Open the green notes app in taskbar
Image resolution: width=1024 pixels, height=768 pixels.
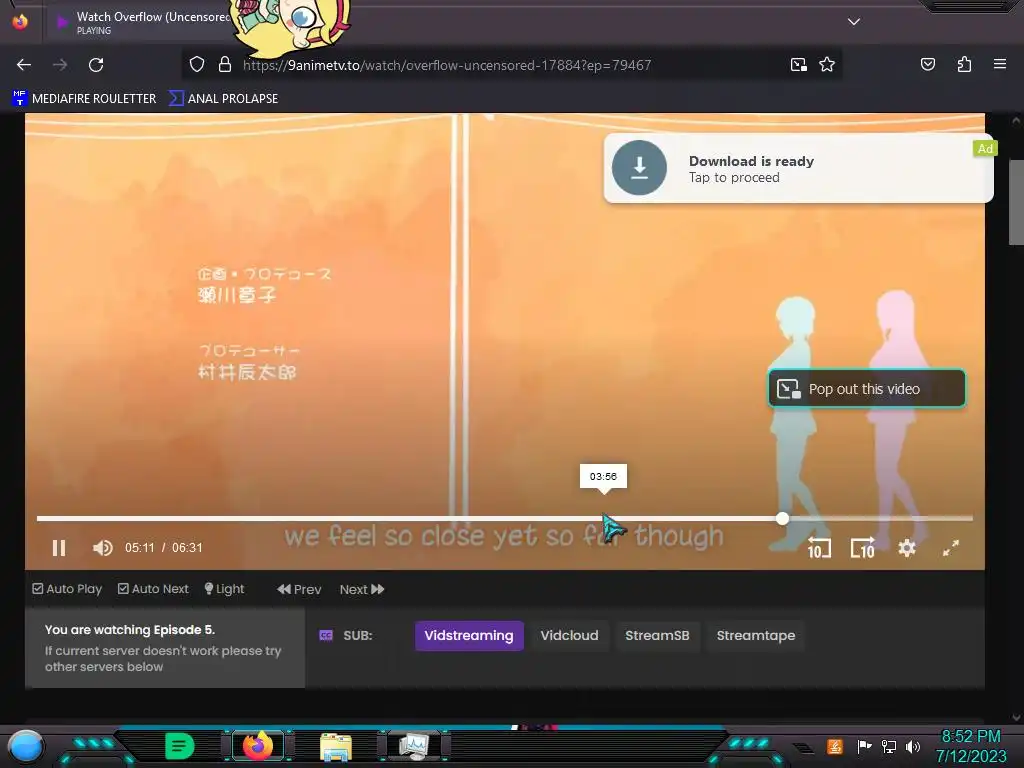click(180, 746)
